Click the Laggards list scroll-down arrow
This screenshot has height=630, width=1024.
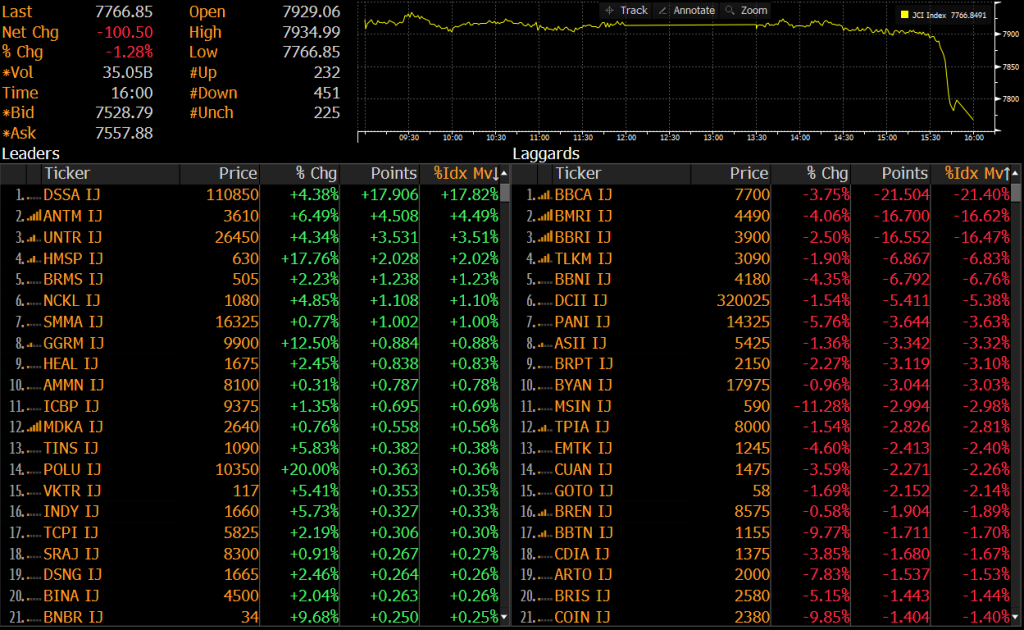(x=1015, y=616)
